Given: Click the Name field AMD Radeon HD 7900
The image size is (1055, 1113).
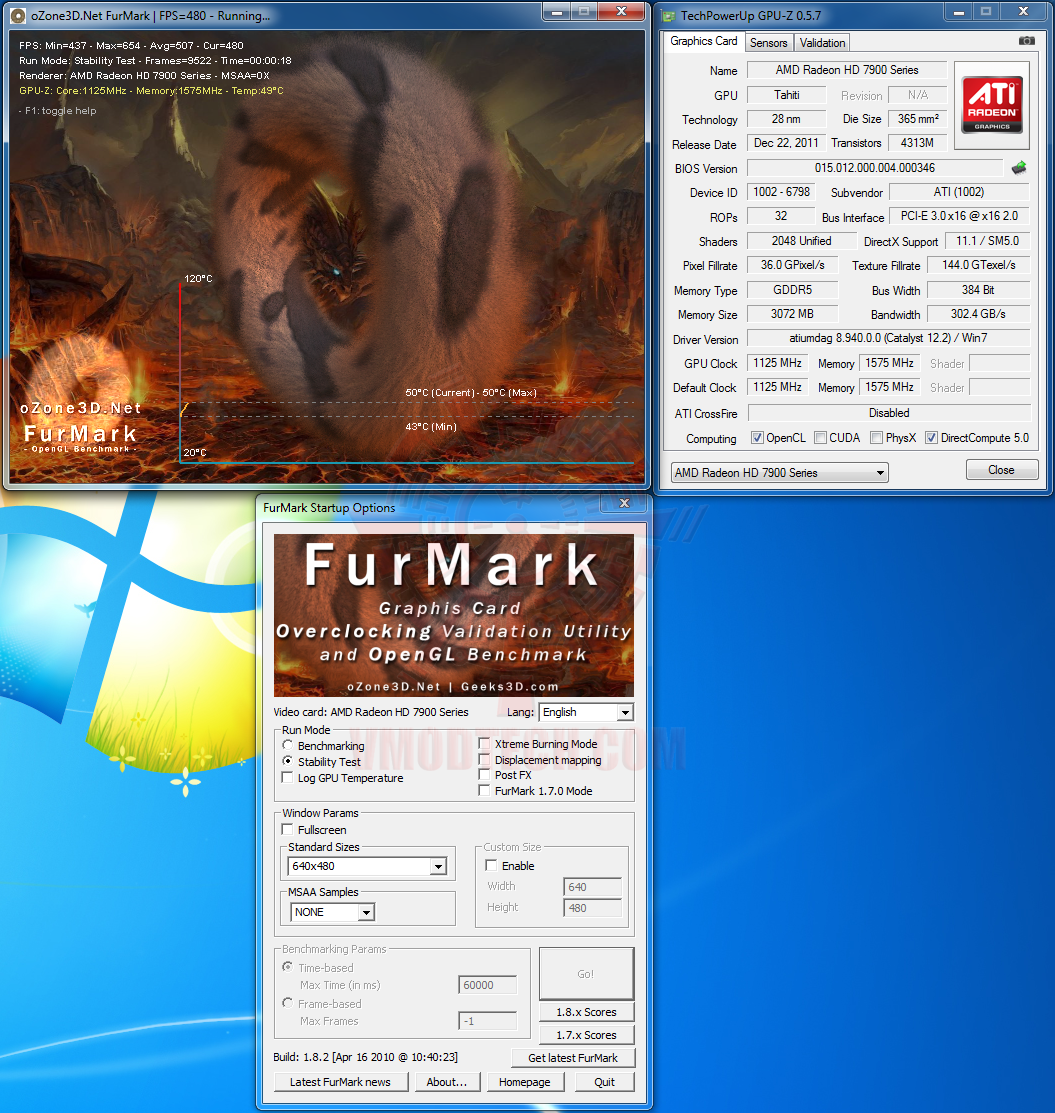Looking at the screenshot, I should 847,70.
